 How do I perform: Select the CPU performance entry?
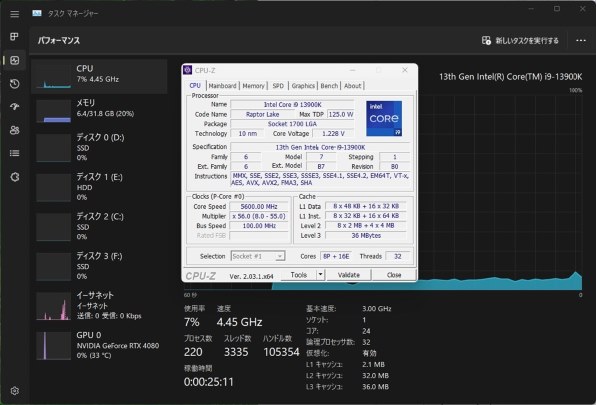[x=99, y=76]
